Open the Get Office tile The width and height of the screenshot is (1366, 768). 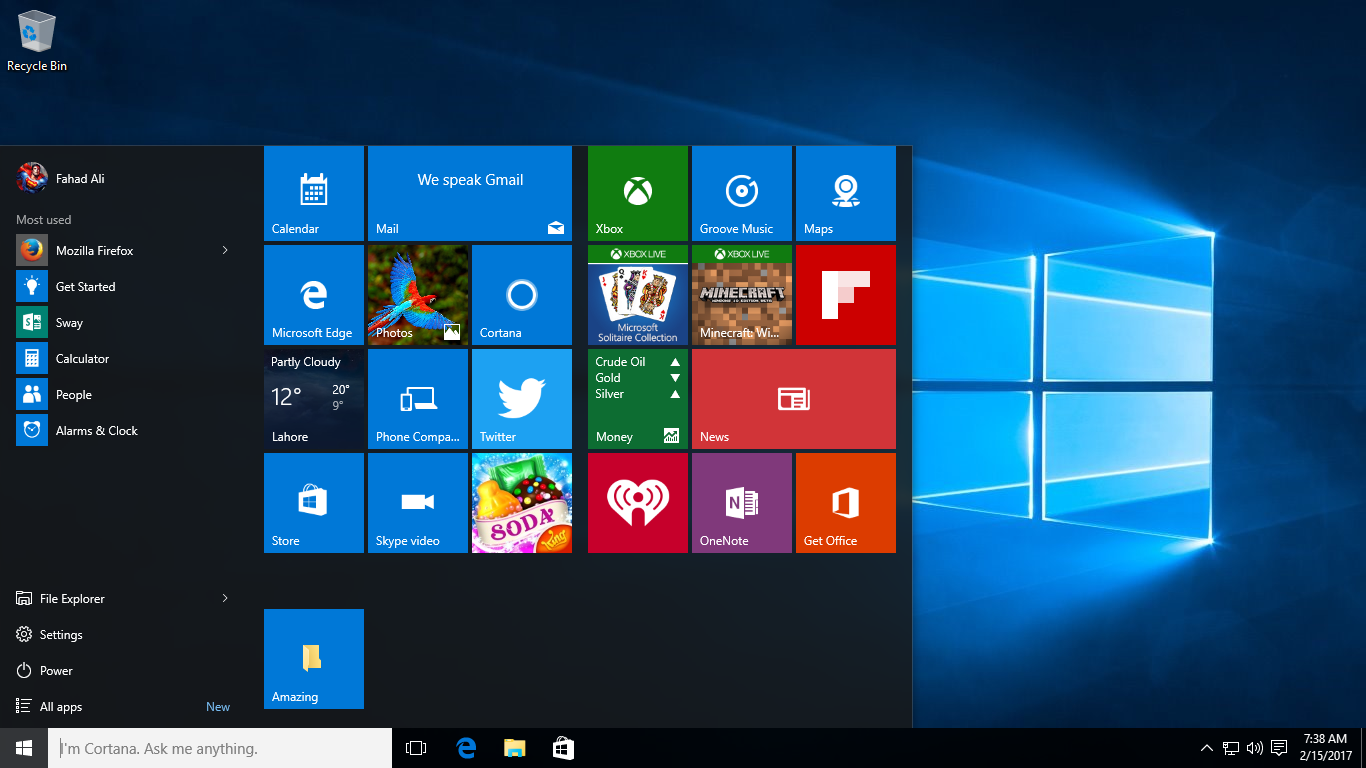pos(846,503)
